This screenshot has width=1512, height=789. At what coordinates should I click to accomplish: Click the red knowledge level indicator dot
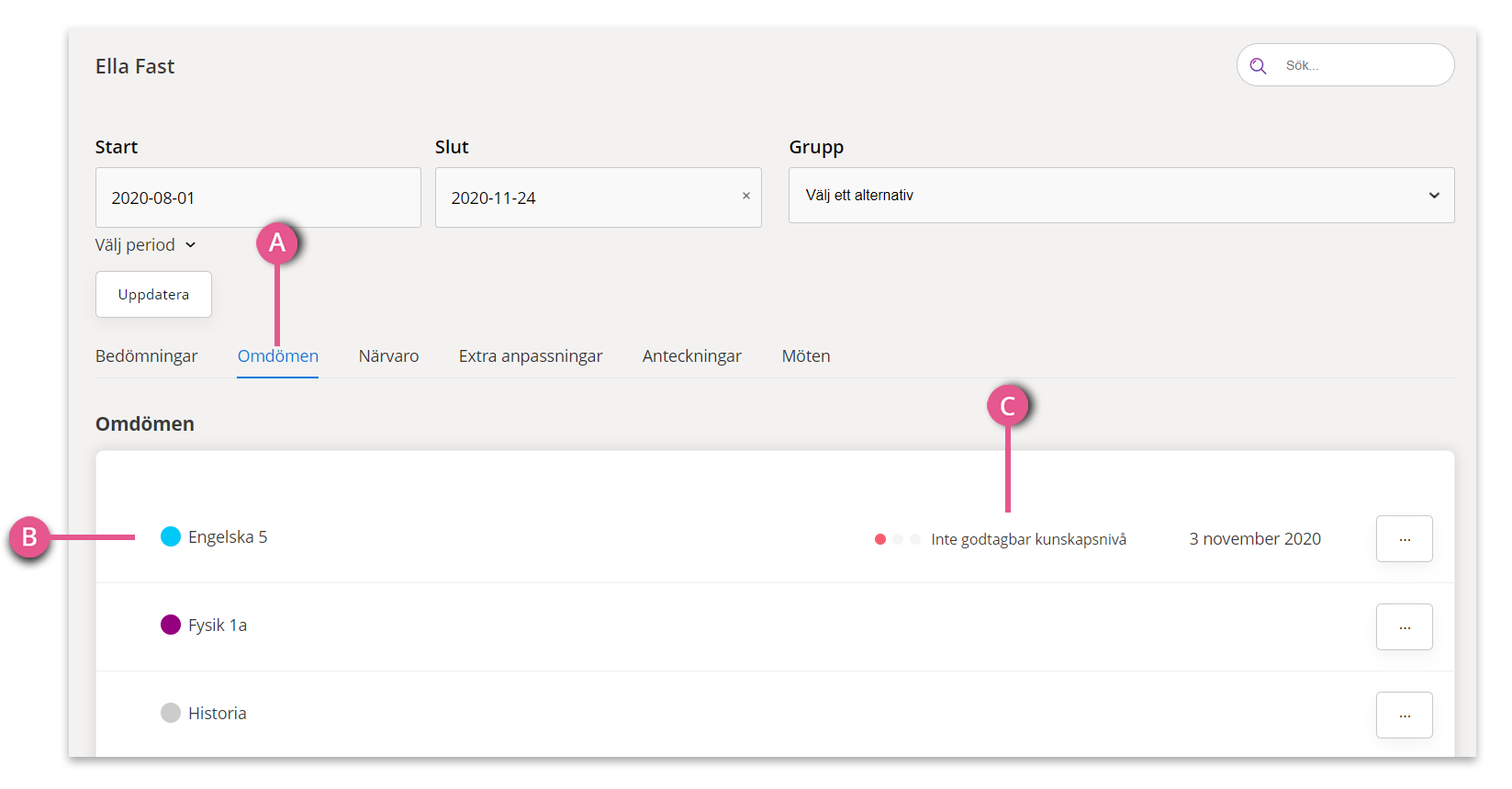(880, 539)
